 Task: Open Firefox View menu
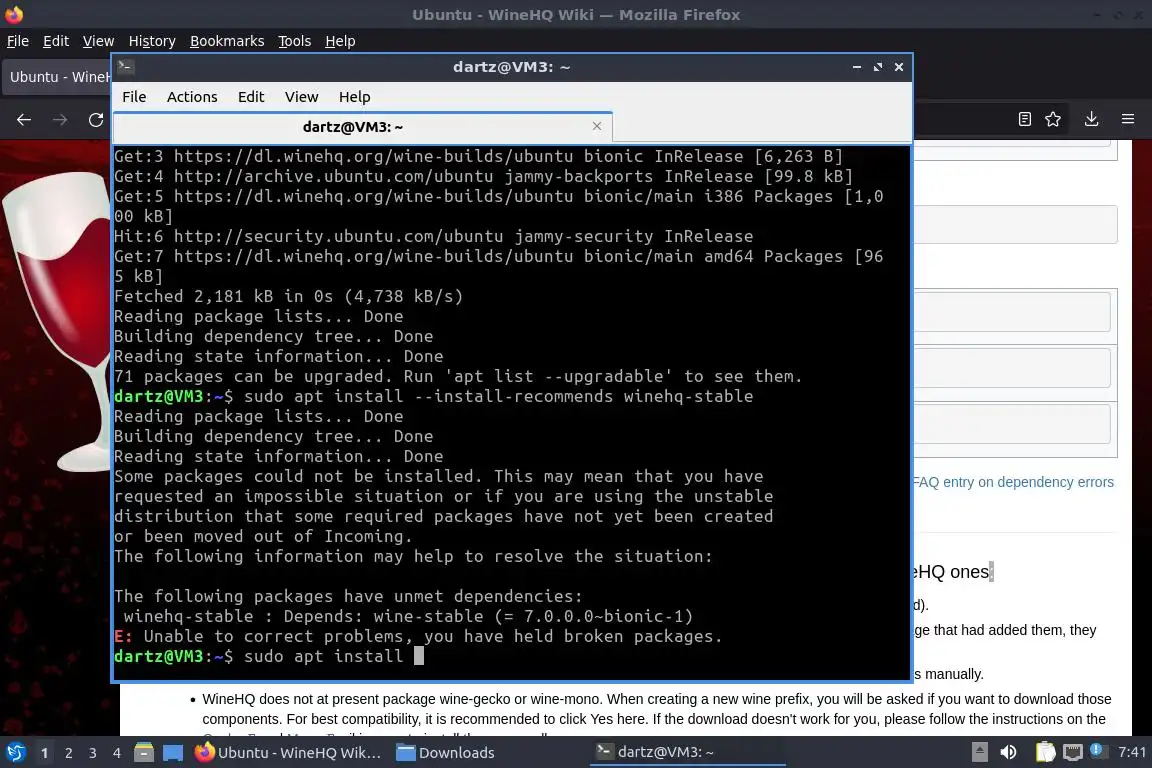pos(98,41)
